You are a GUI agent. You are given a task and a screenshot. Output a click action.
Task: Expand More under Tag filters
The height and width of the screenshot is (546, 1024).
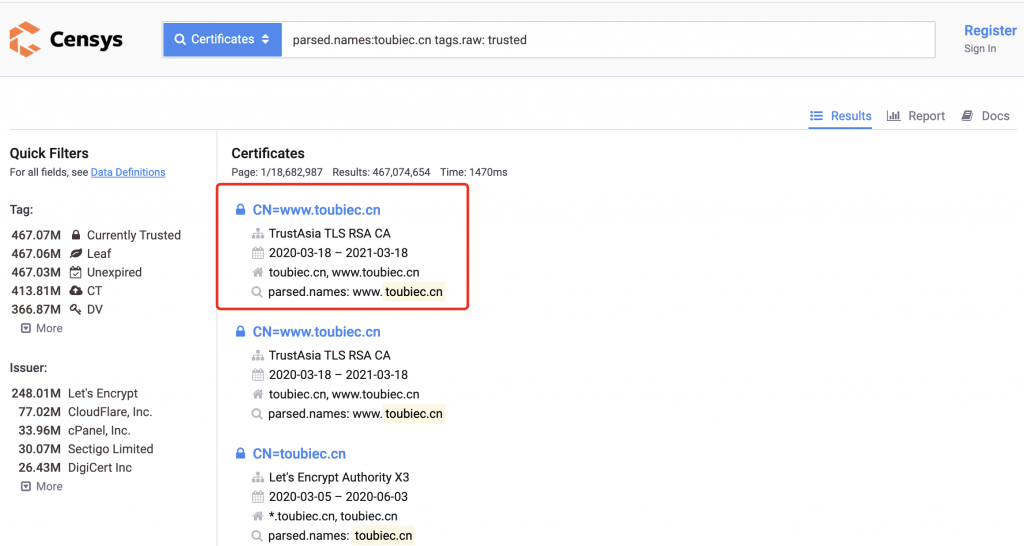[42, 328]
